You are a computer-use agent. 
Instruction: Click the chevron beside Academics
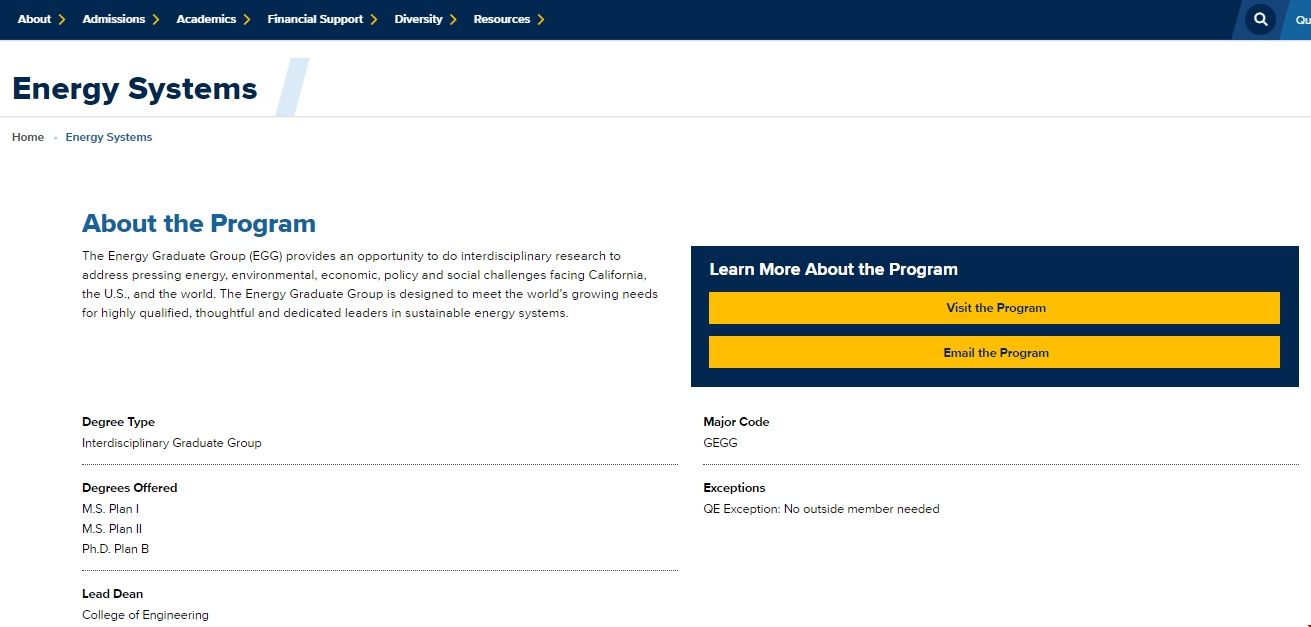click(x=247, y=20)
